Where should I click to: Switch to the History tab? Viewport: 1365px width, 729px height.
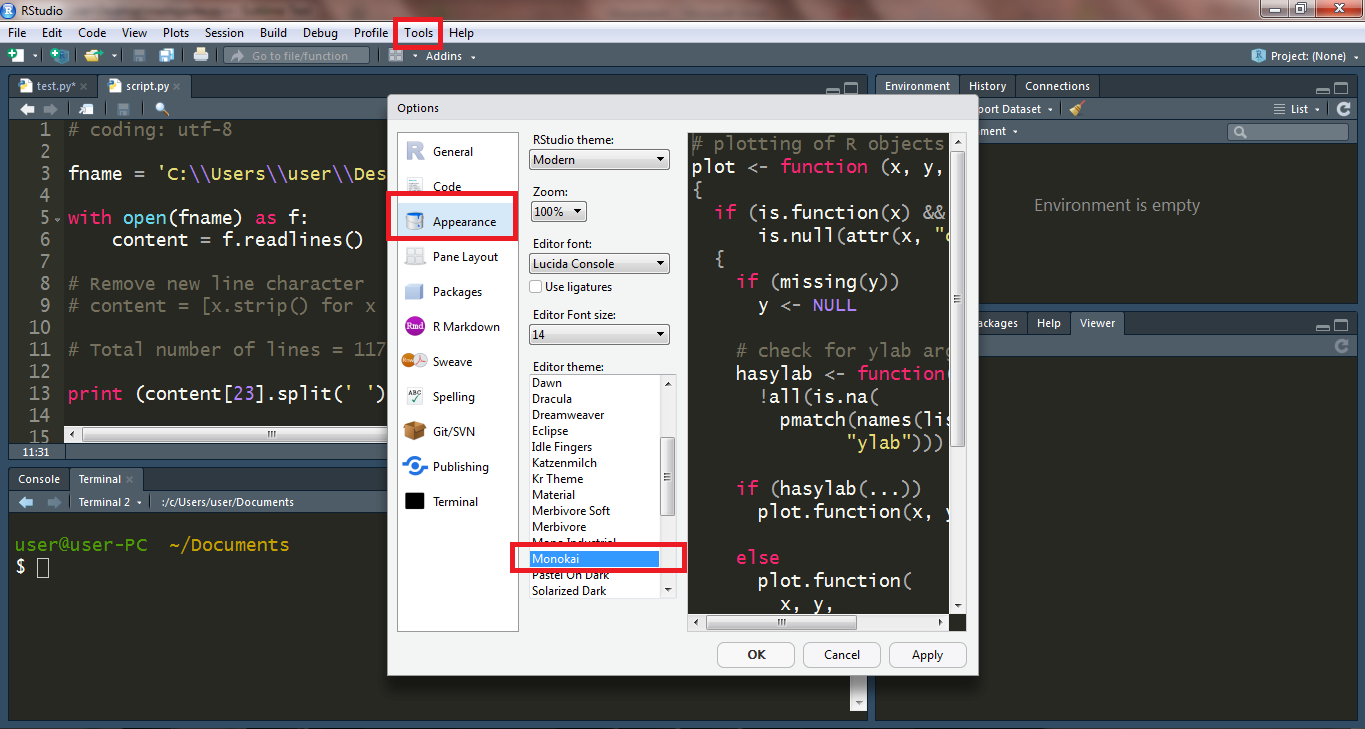pos(986,85)
